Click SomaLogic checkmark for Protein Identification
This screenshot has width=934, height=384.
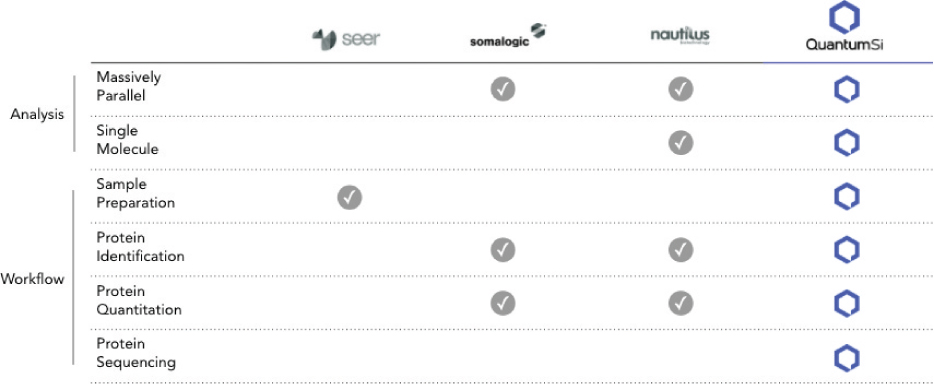503,250
